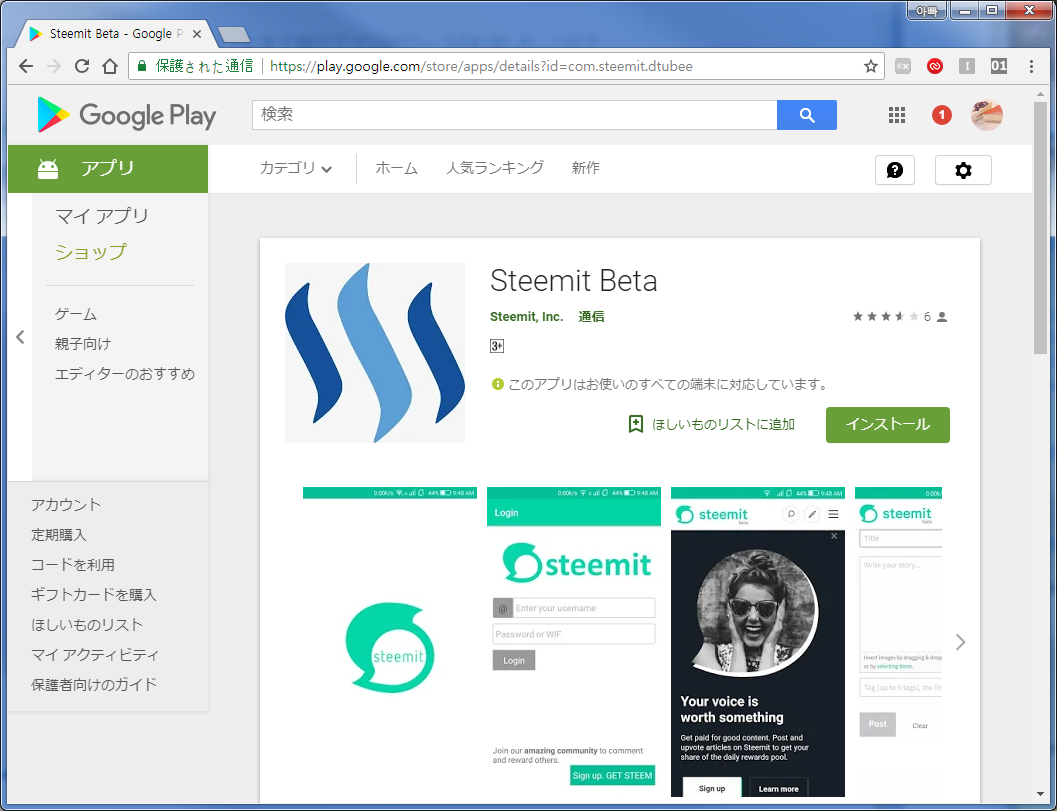Viewport: 1057px width, 811px height.
Task: Click the Steemit, Inc. developer link
Action: click(526, 317)
